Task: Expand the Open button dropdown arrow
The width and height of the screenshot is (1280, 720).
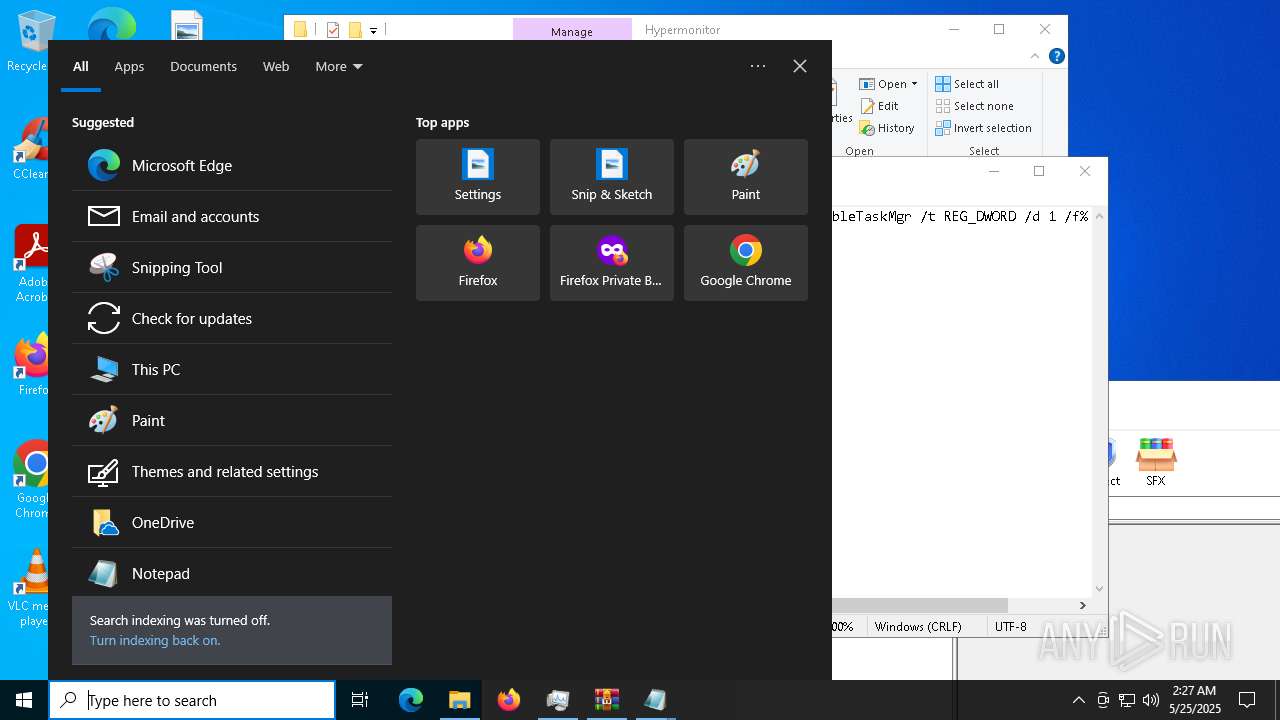Action: [914, 84]
